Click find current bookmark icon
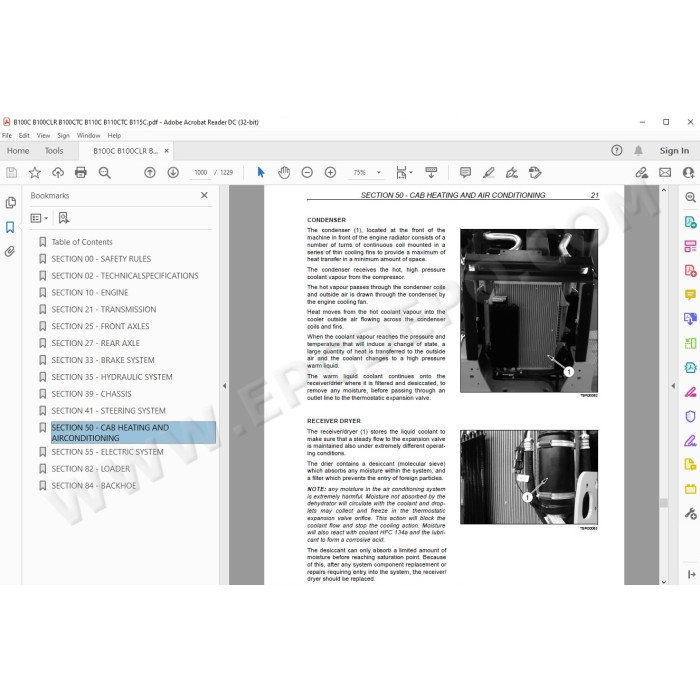700x700 pixels. [x=64, y=218]
